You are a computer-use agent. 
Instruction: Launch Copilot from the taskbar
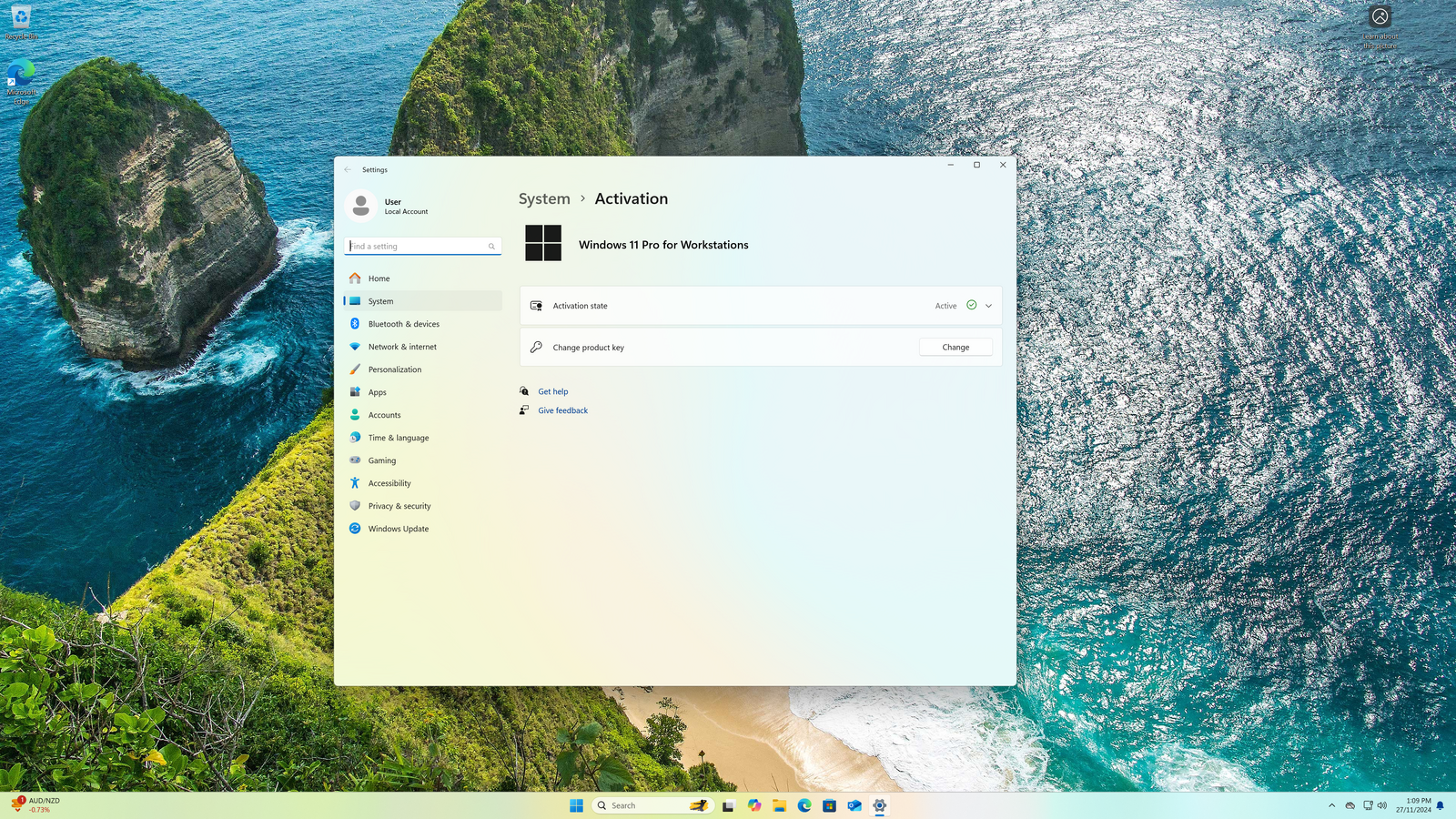coord(754,805)
